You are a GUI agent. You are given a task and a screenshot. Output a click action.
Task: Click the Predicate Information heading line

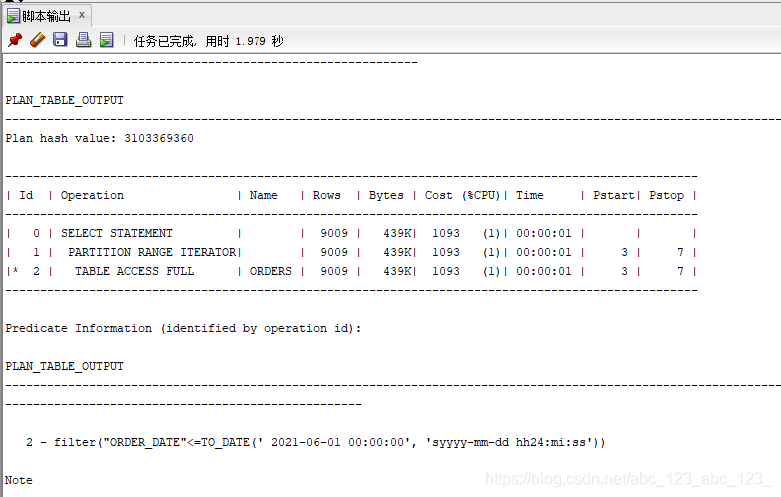point(183,328)
